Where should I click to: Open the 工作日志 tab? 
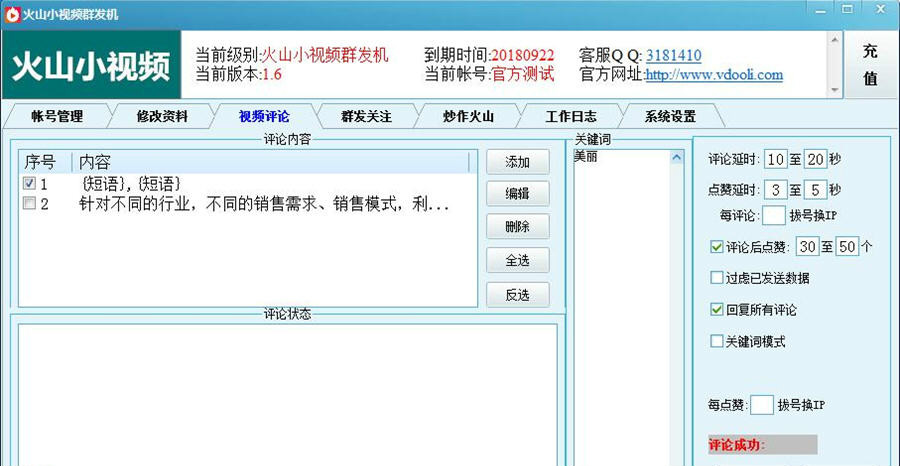pos(571,116)
